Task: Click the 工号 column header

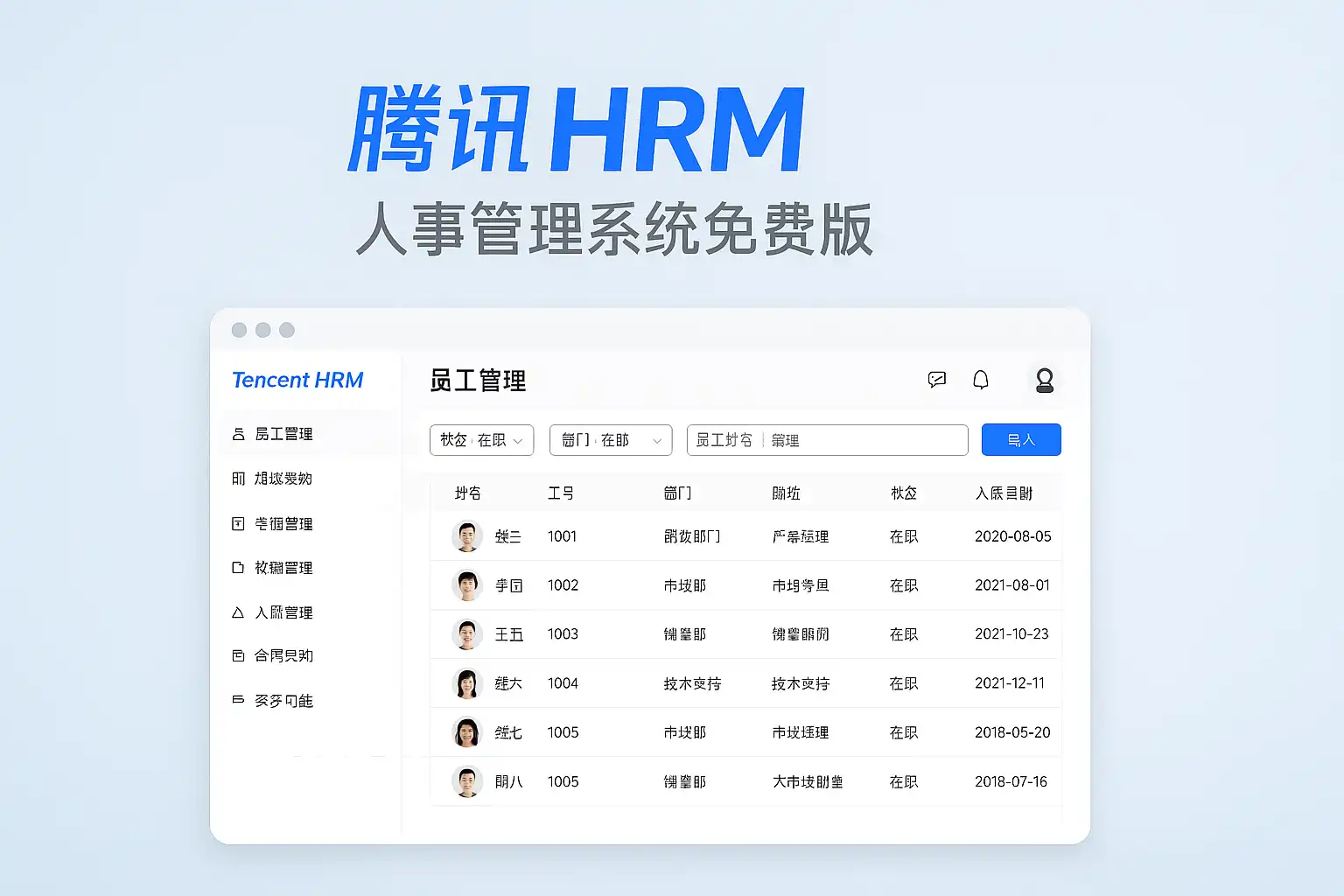Action: coord(561,493)
